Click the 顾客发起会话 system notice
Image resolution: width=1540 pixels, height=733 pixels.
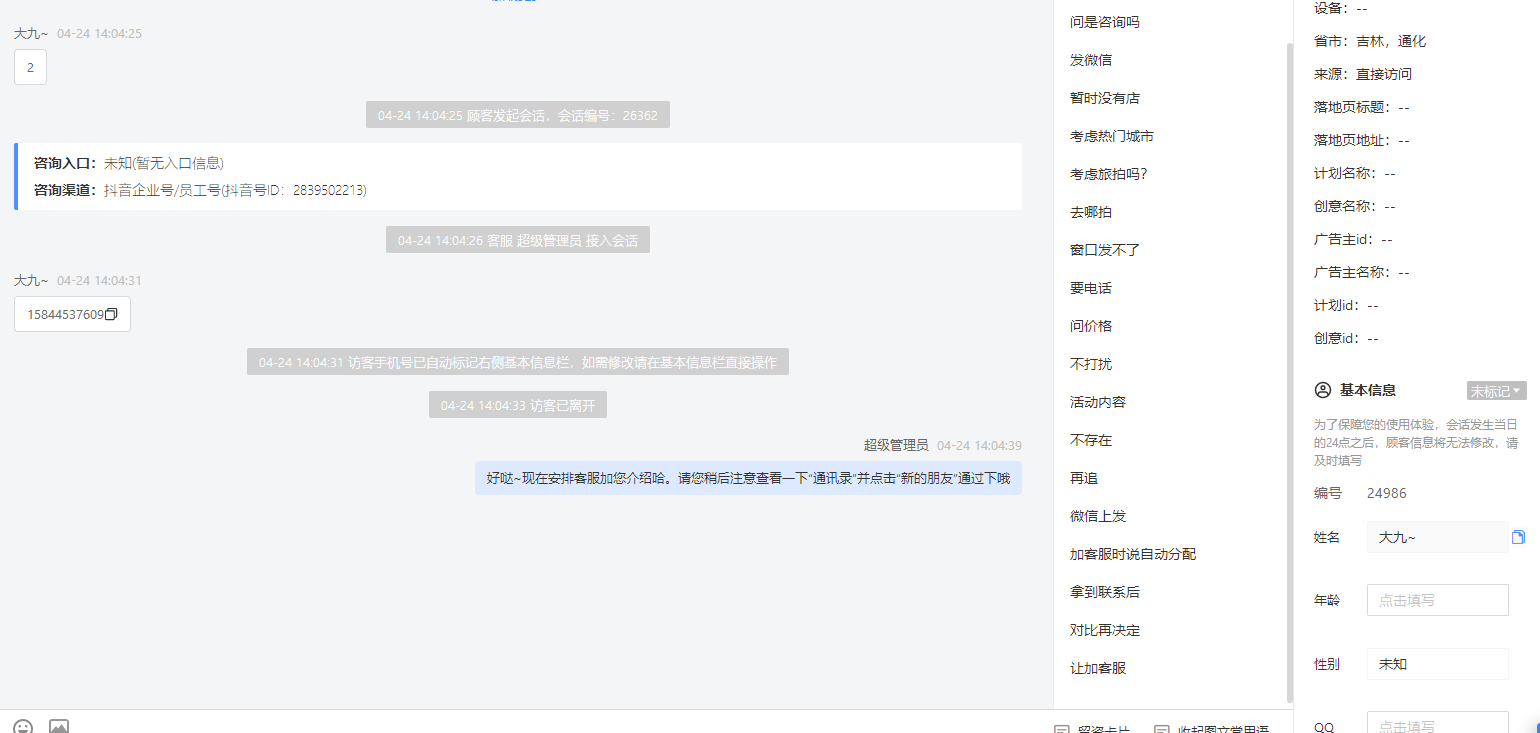click(x=518, y=115)
